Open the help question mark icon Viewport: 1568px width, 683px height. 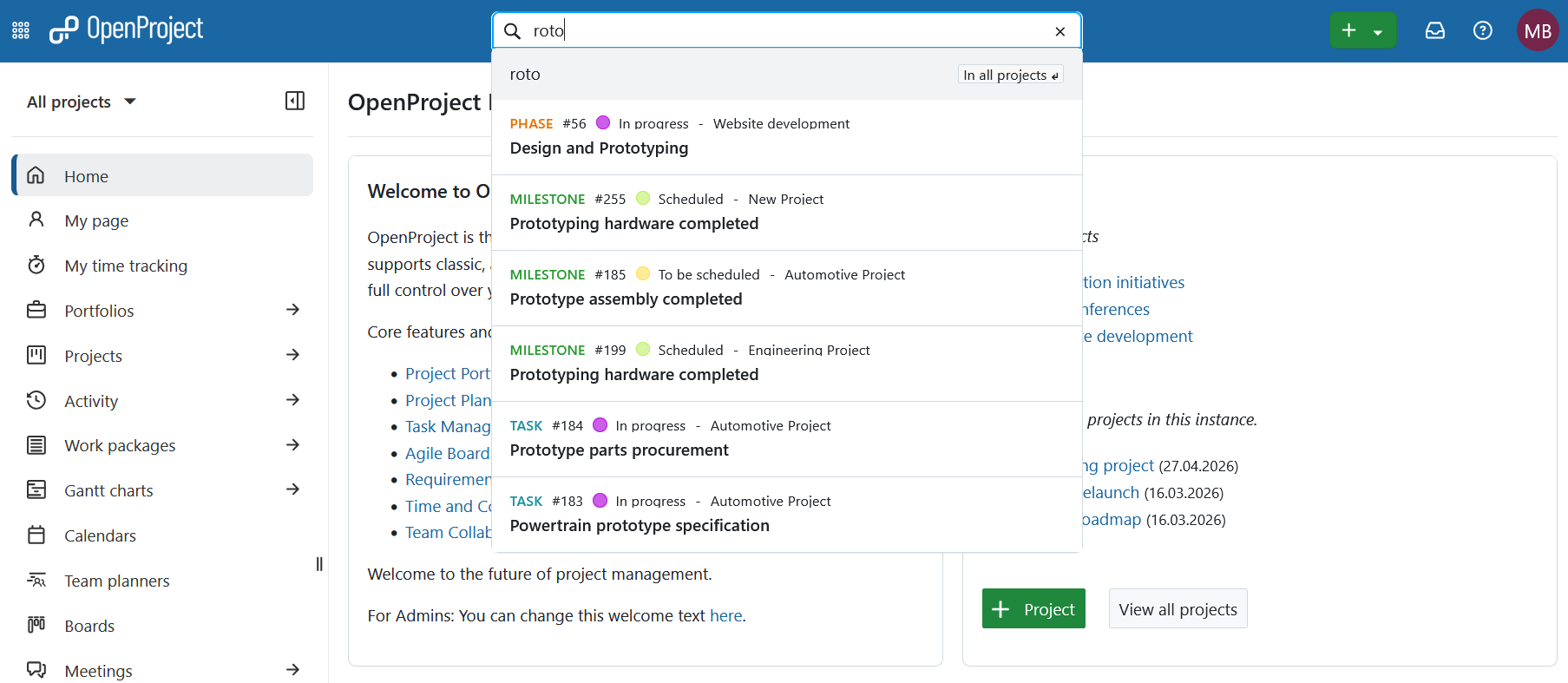pyautogui.click(x=1483, y=30)
